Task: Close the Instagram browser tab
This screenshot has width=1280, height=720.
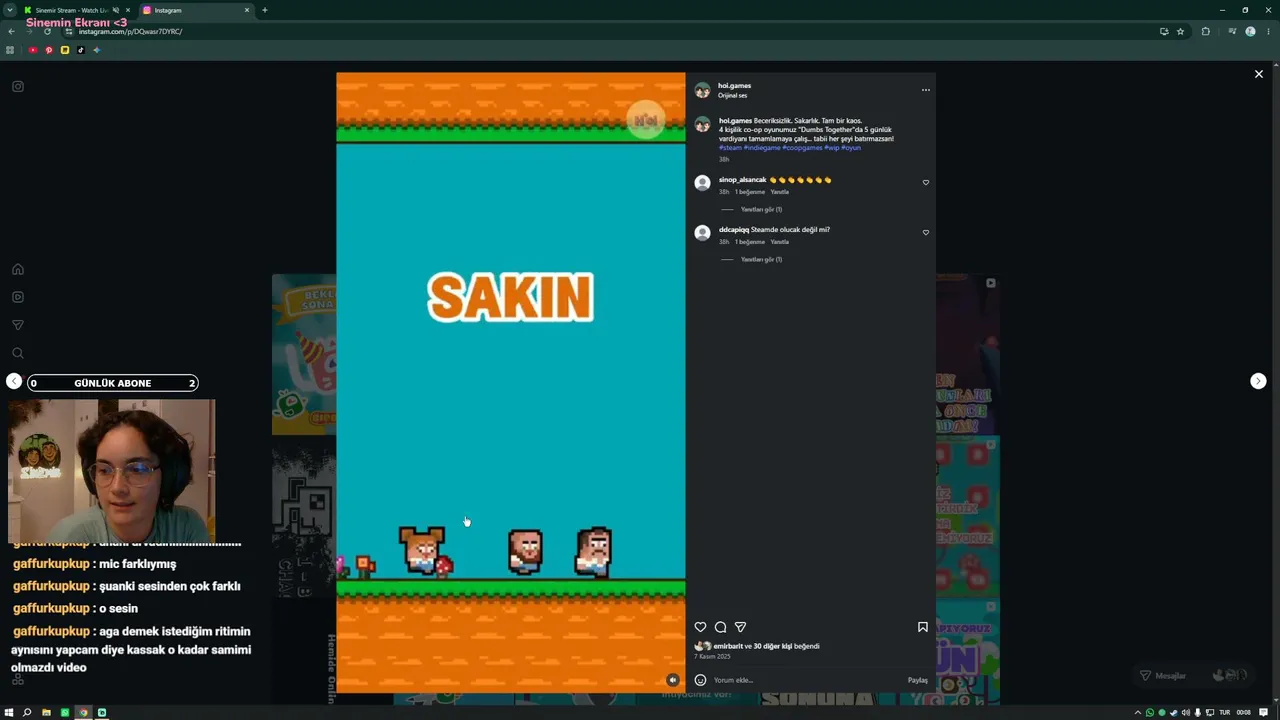Action: click(x=247, y=10)
